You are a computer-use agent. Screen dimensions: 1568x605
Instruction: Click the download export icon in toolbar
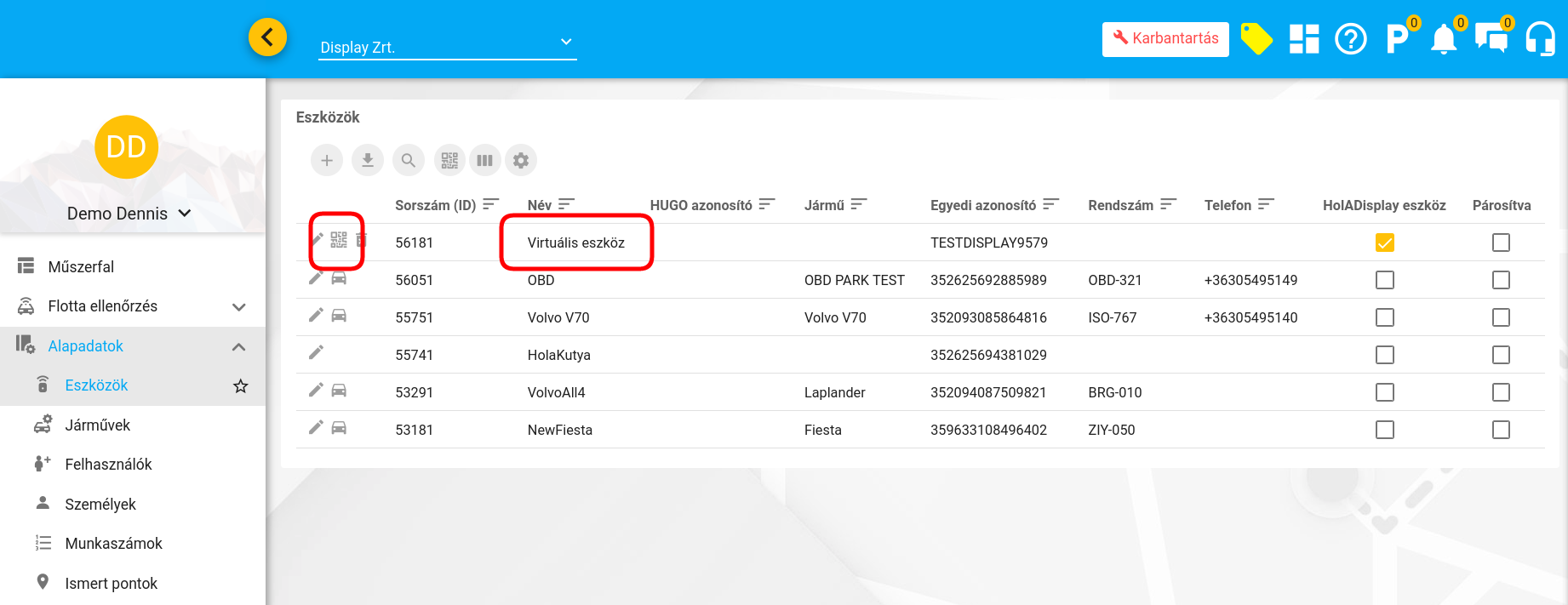368,160
